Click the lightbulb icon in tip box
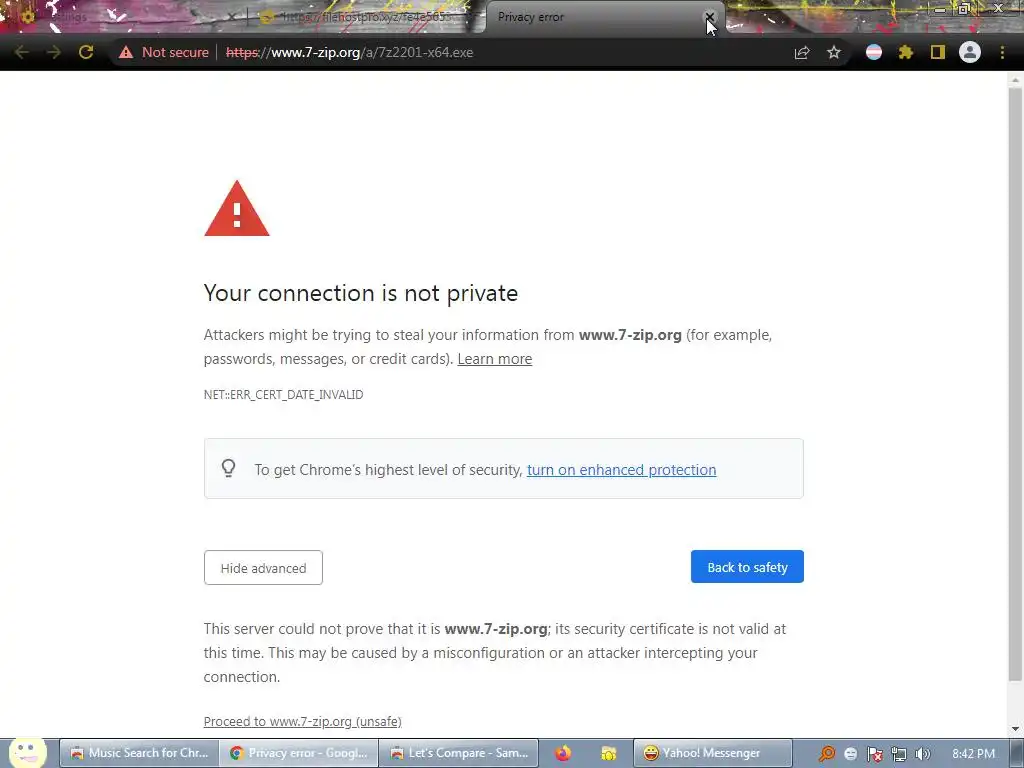 click(229, 468)
